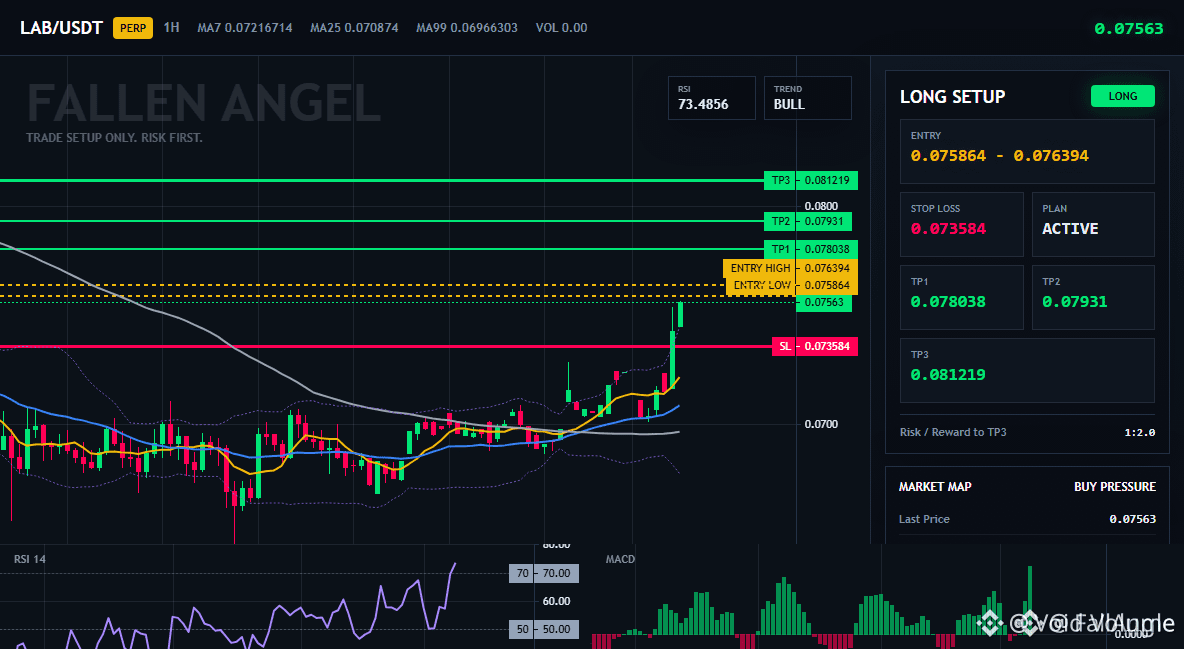Click the Last Price row value 0.07563
The width and height of the screenshot is (1184, 649).
click(x=1133, y=519)
